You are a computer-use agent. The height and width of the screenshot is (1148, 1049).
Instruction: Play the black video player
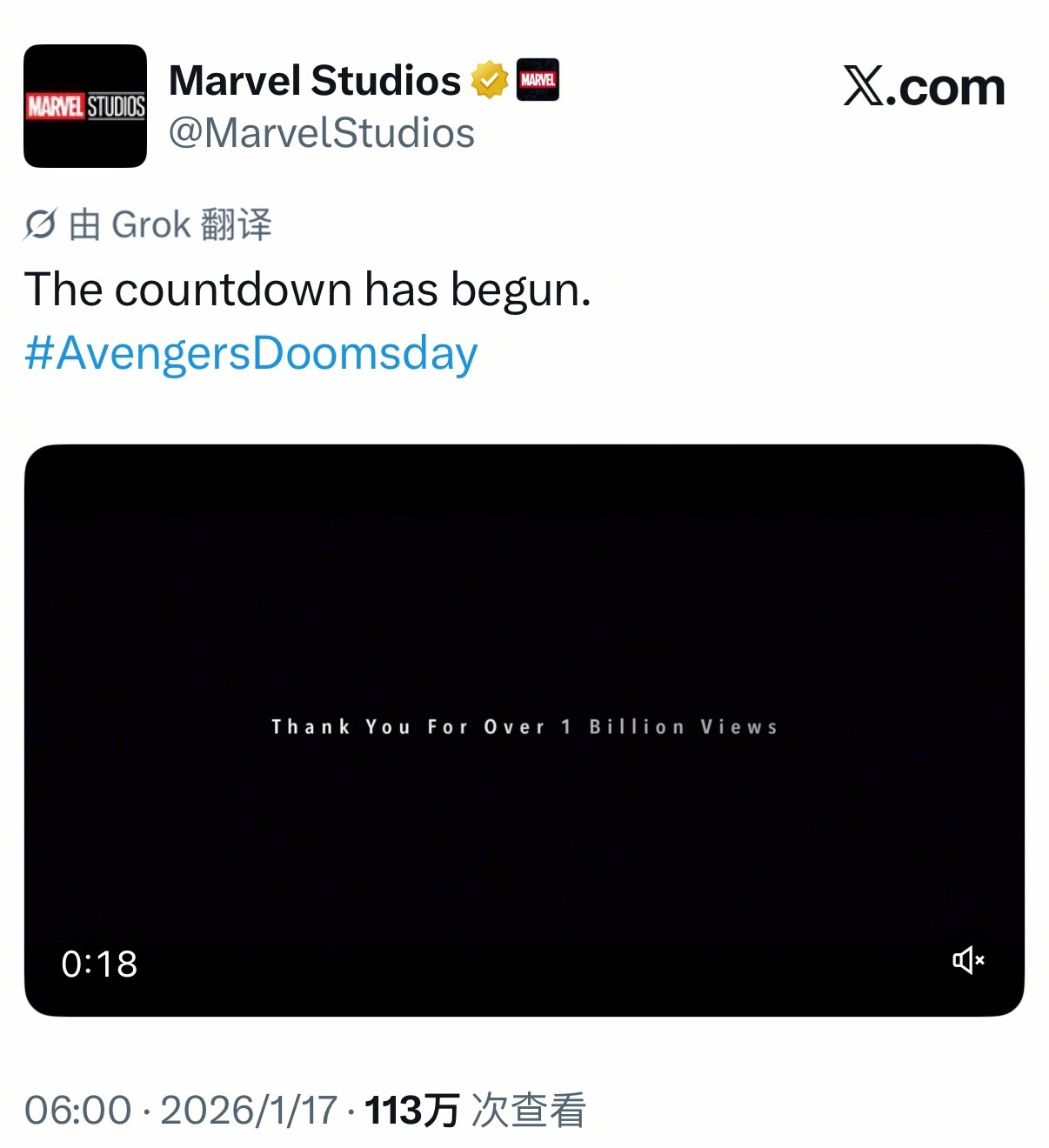point(524,731)
